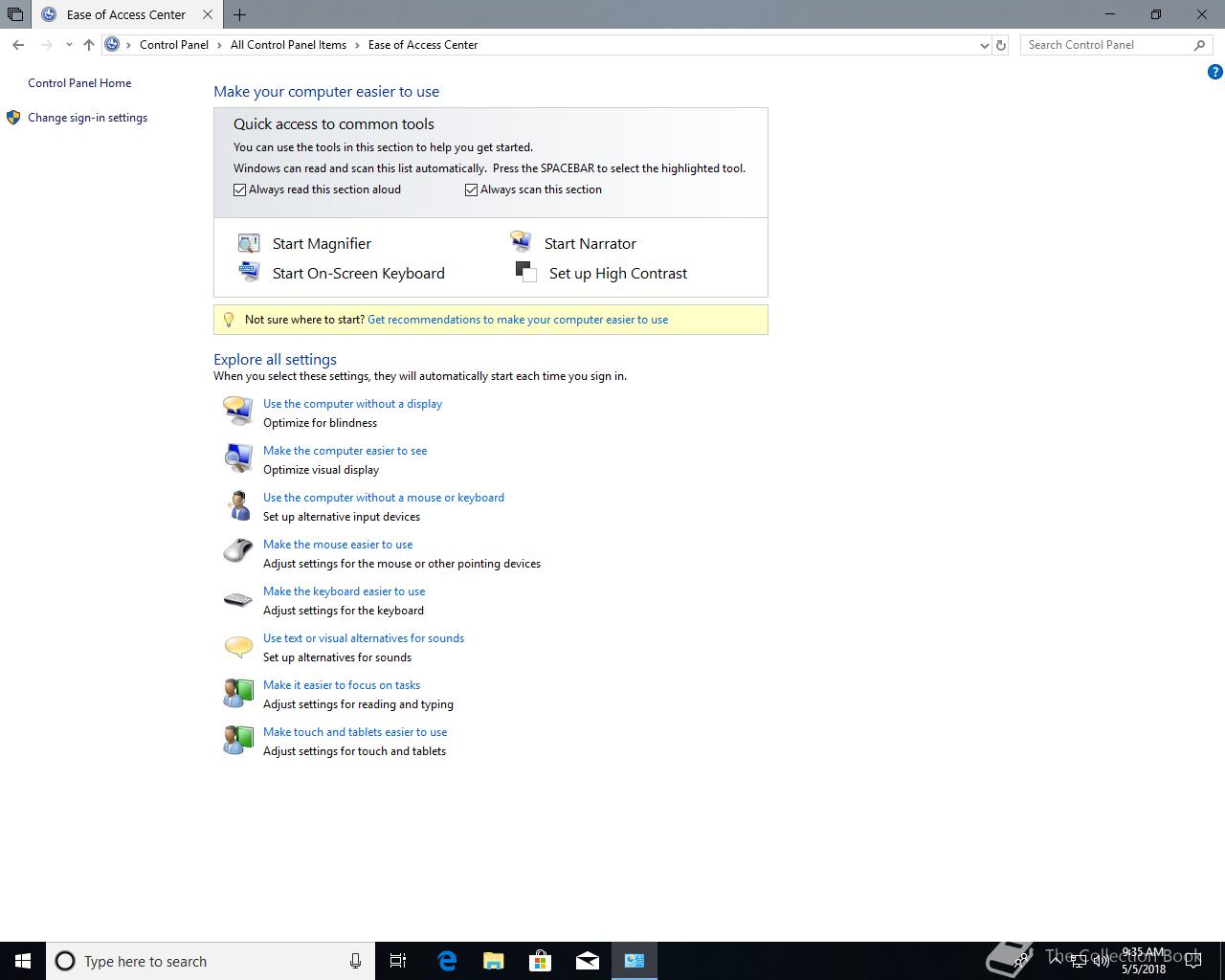Open Use text or visual alternatives for sounds
Screen dimensions: 1225x980
pyautogui.click(x=364, y=638)
